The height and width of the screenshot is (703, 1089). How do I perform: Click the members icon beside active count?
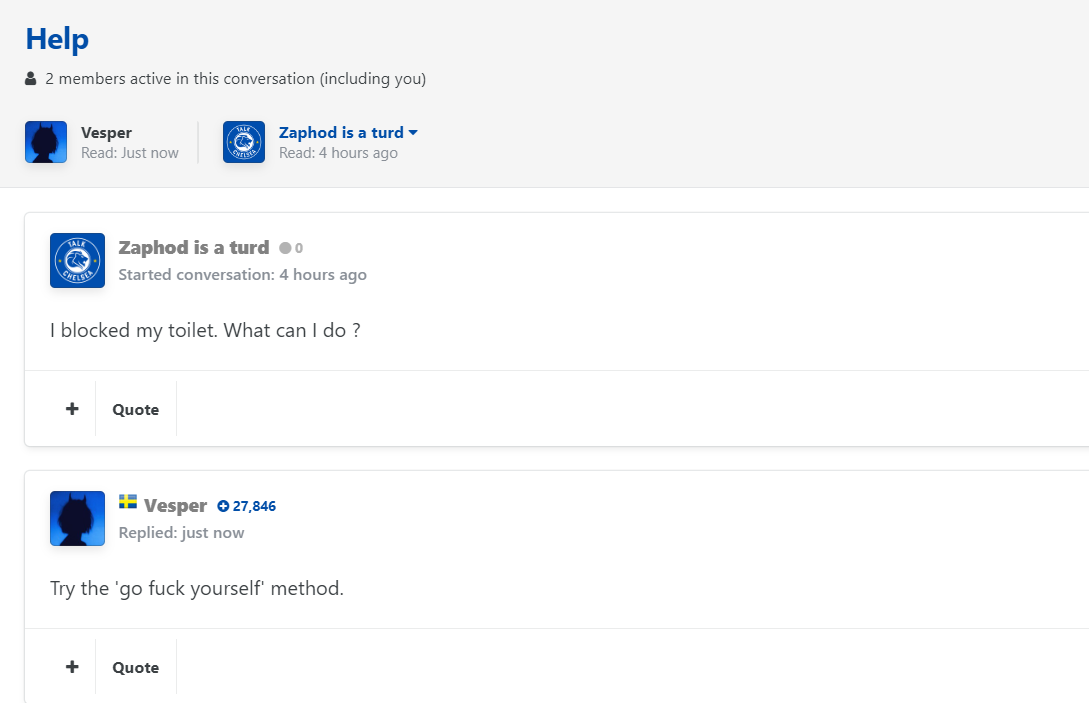tap(31, 78)
